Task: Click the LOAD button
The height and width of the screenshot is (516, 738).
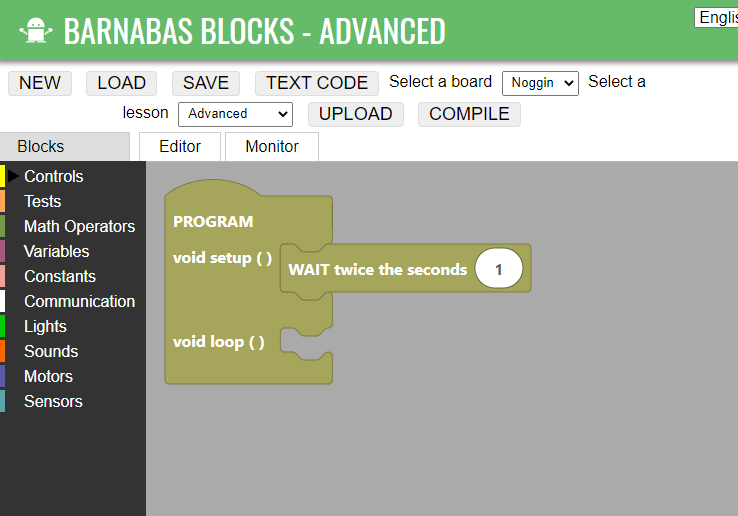Action: click(121, 83)
